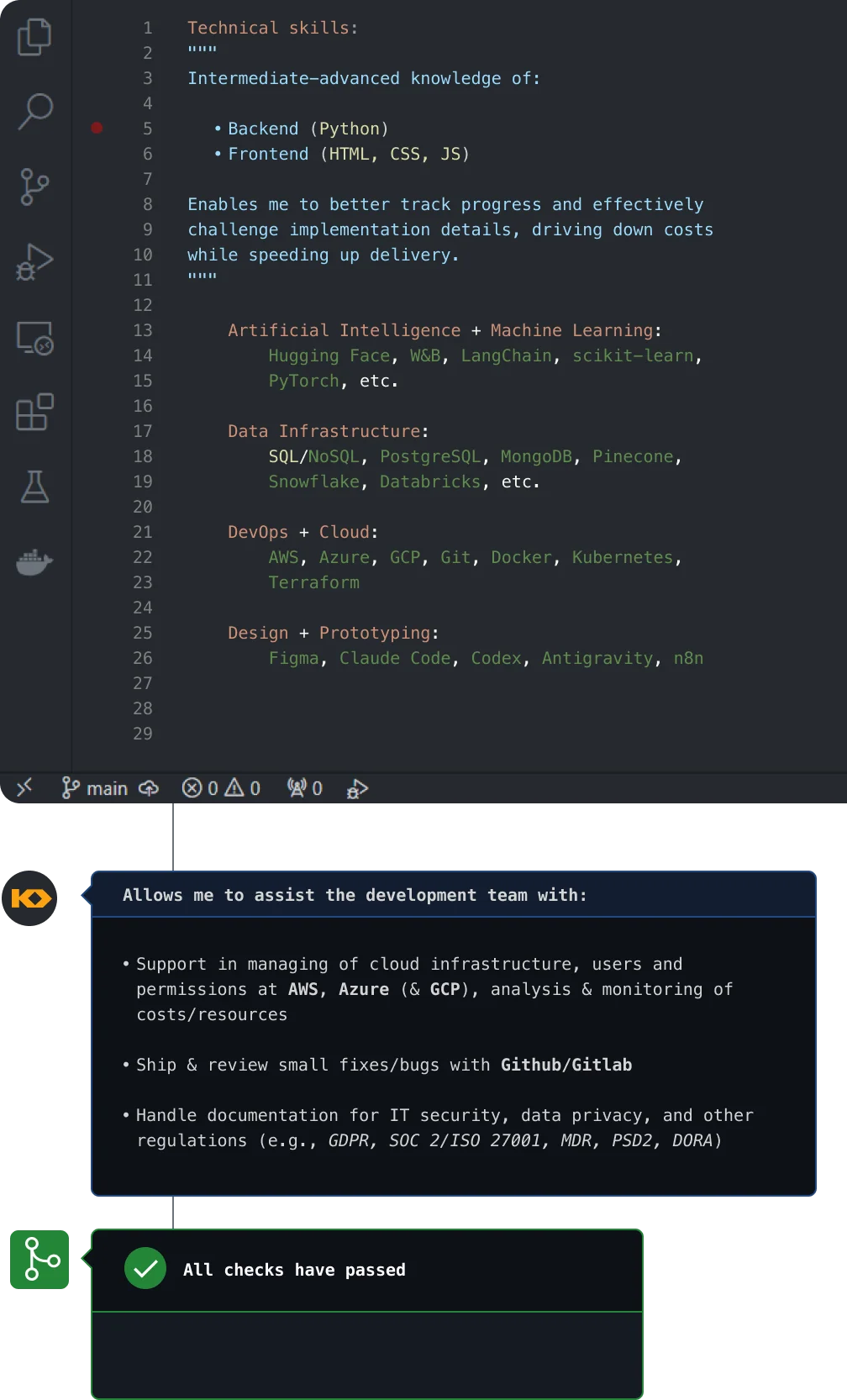Click the 'Backend (Python)' bullet line
Viewport: 847px width, 1400px height.
301,129
